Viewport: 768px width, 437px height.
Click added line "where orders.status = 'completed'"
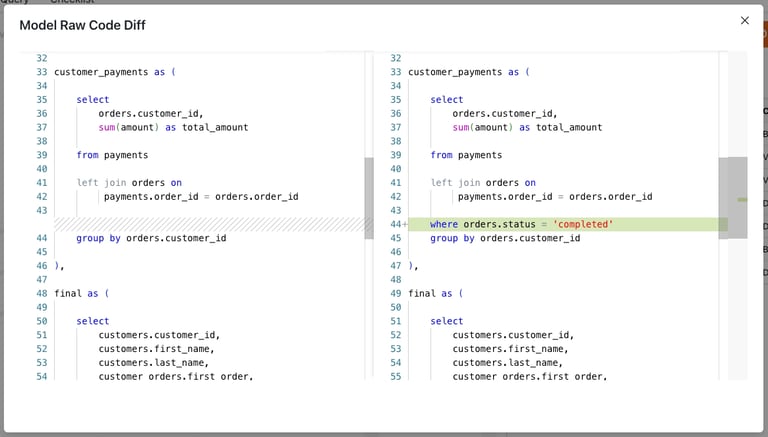pyautogui.click(x=568, y=224)
